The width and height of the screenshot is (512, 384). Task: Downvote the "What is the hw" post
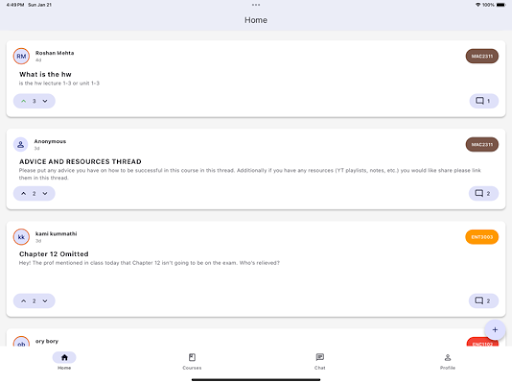45,101
